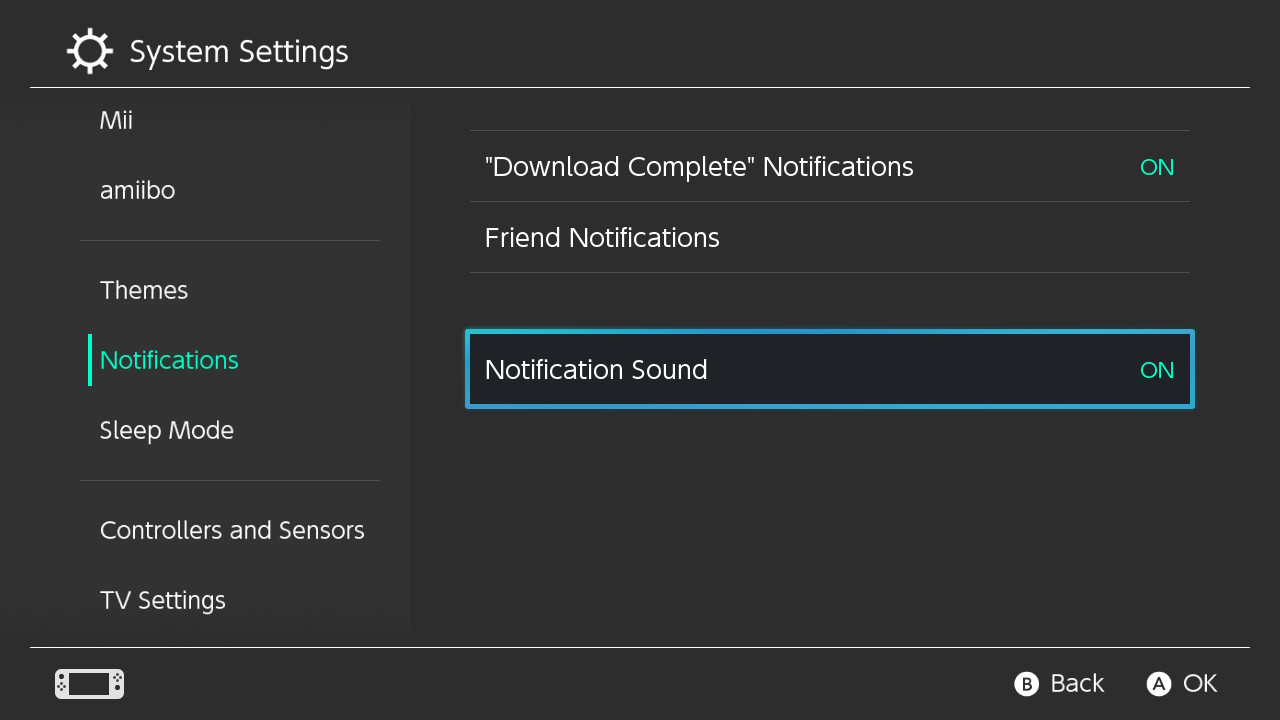Click the Back label
This screenshot has height=720, width=1280.
[1077, 684]
